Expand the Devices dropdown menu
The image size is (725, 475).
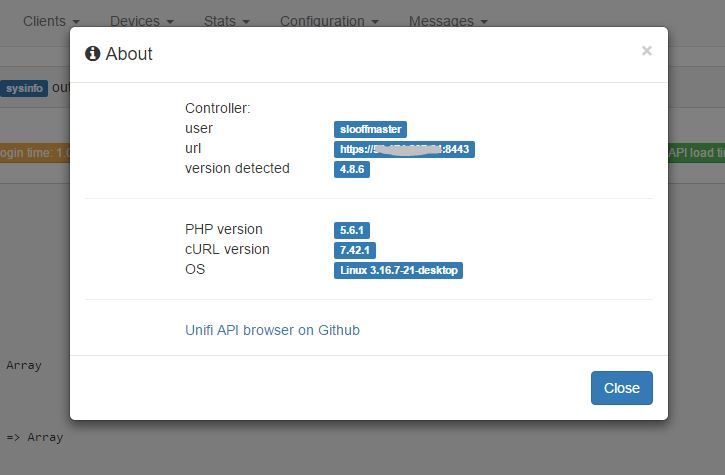pos(141,20)
